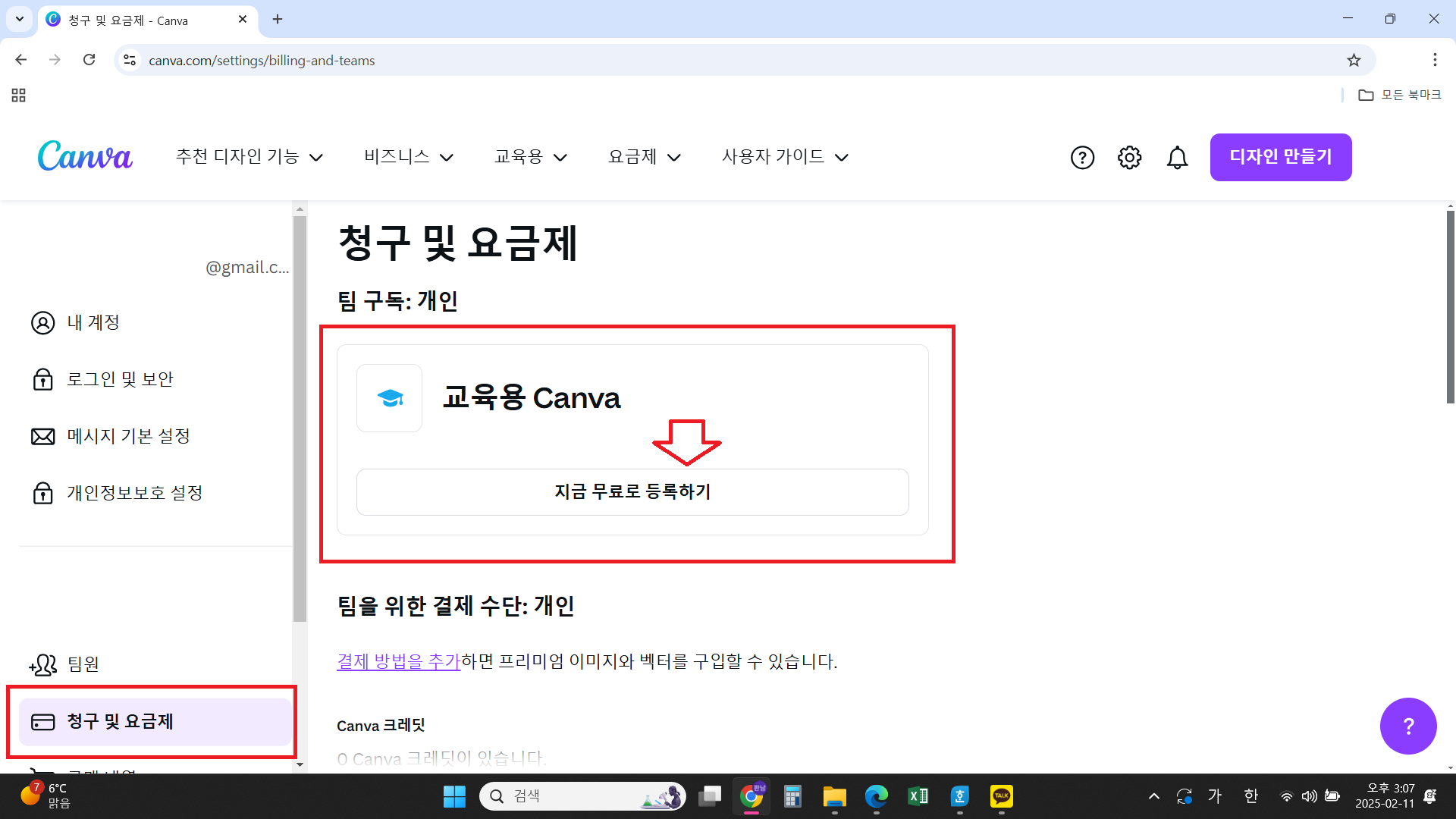The height and width of the screenshot is (819, 1456).
Task: Open the 결제 방법을 추가 link
Action: 398,661
